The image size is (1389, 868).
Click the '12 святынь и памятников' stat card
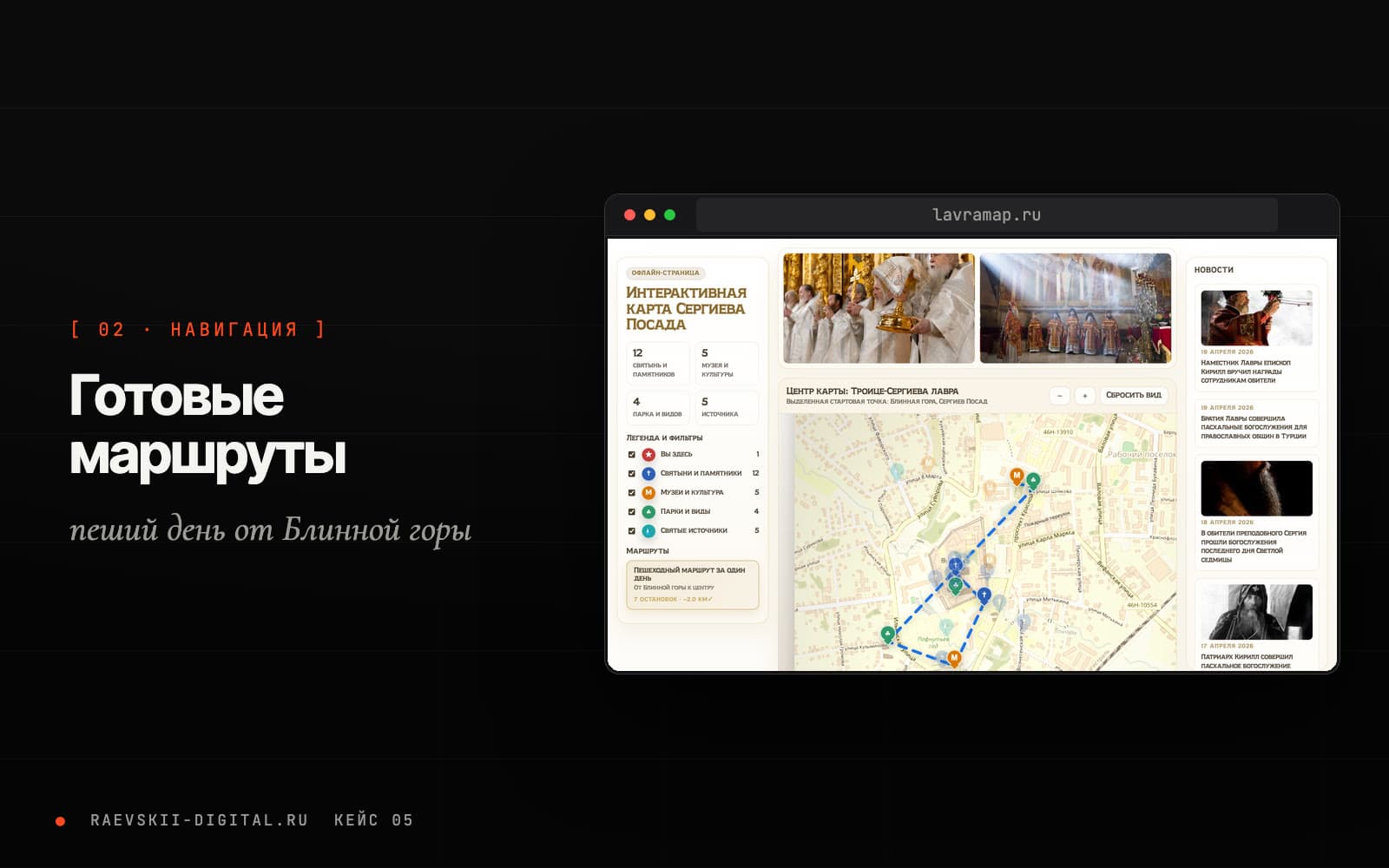point(657,364)
